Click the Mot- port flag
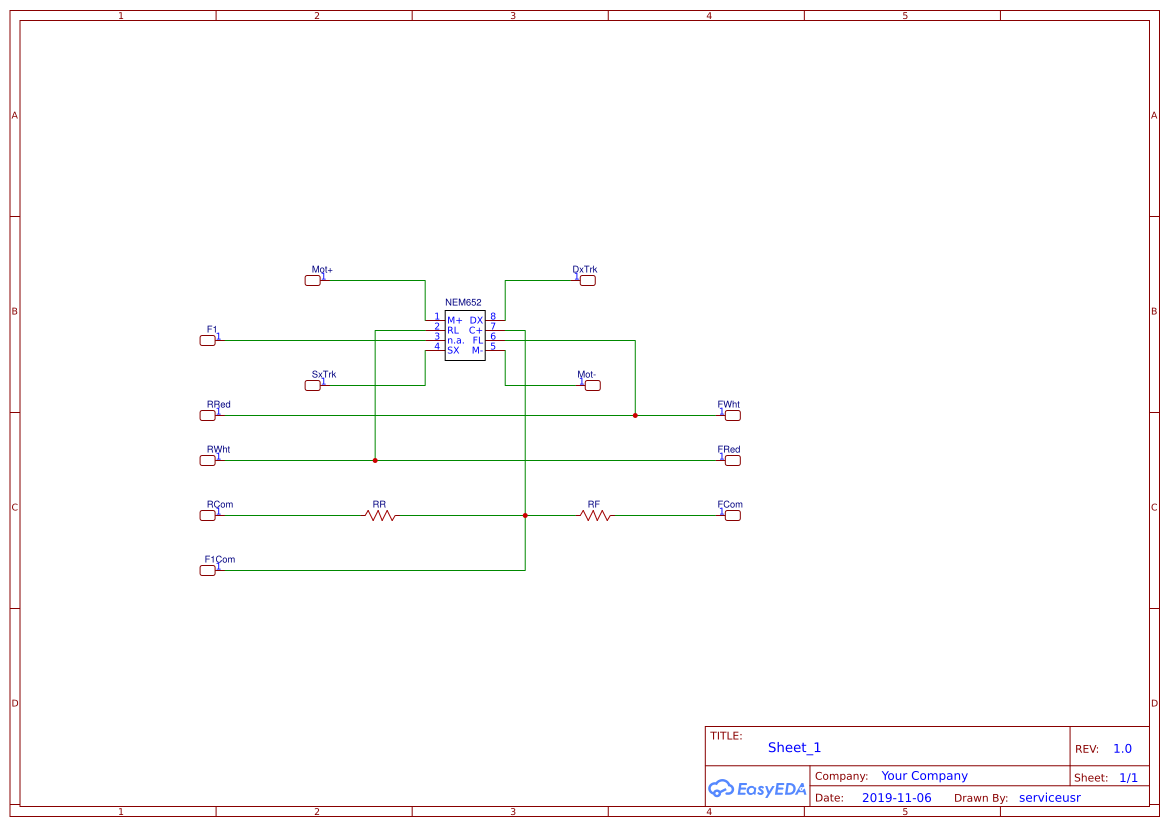 click(x=591, y=385)
